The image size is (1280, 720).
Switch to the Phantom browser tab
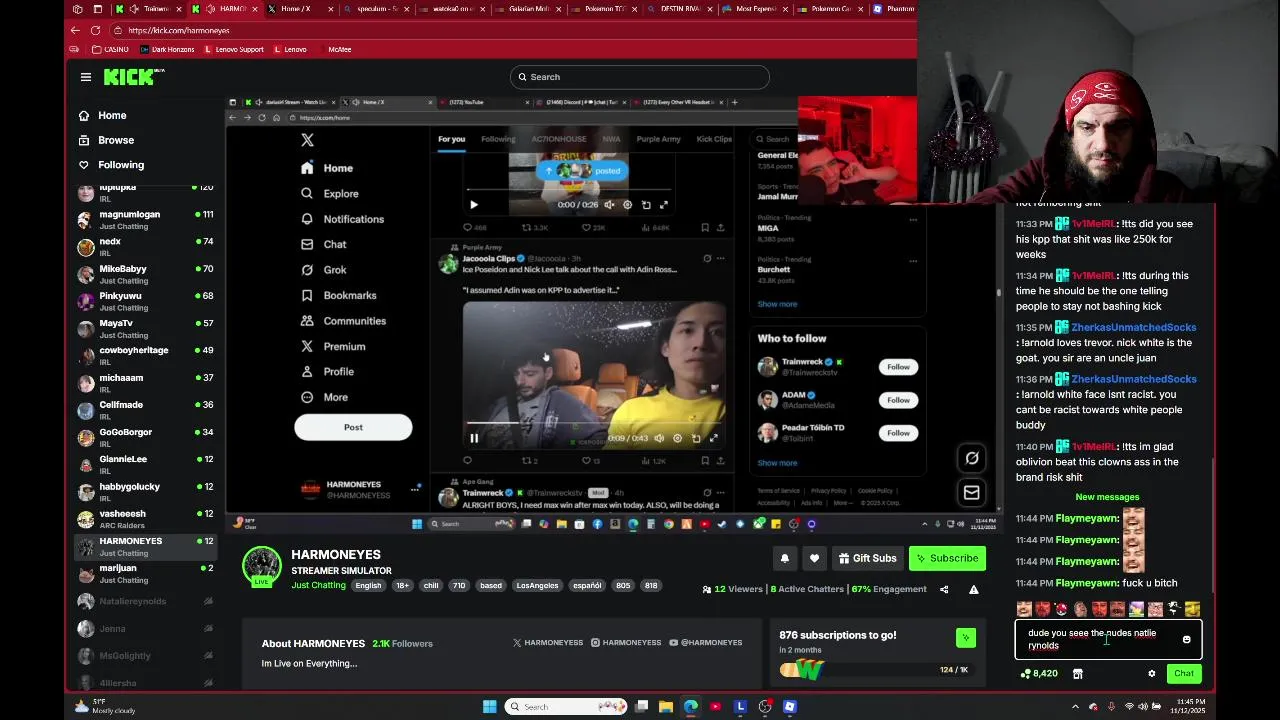click(894, 8)
